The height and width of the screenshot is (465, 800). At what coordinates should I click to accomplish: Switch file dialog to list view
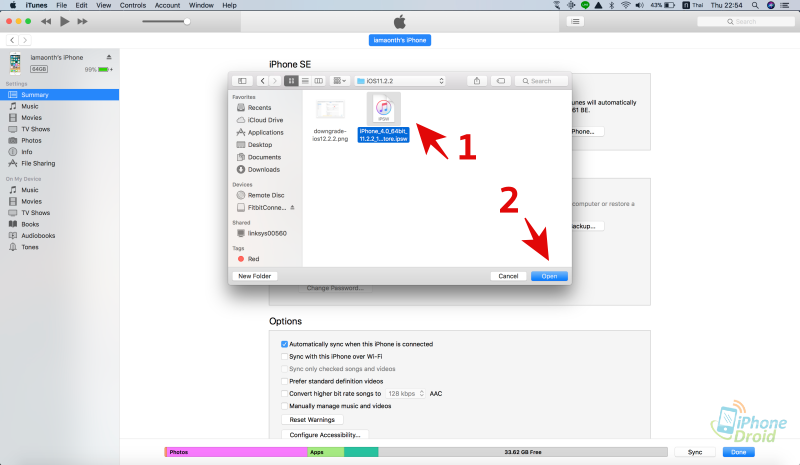click(305, 80)
